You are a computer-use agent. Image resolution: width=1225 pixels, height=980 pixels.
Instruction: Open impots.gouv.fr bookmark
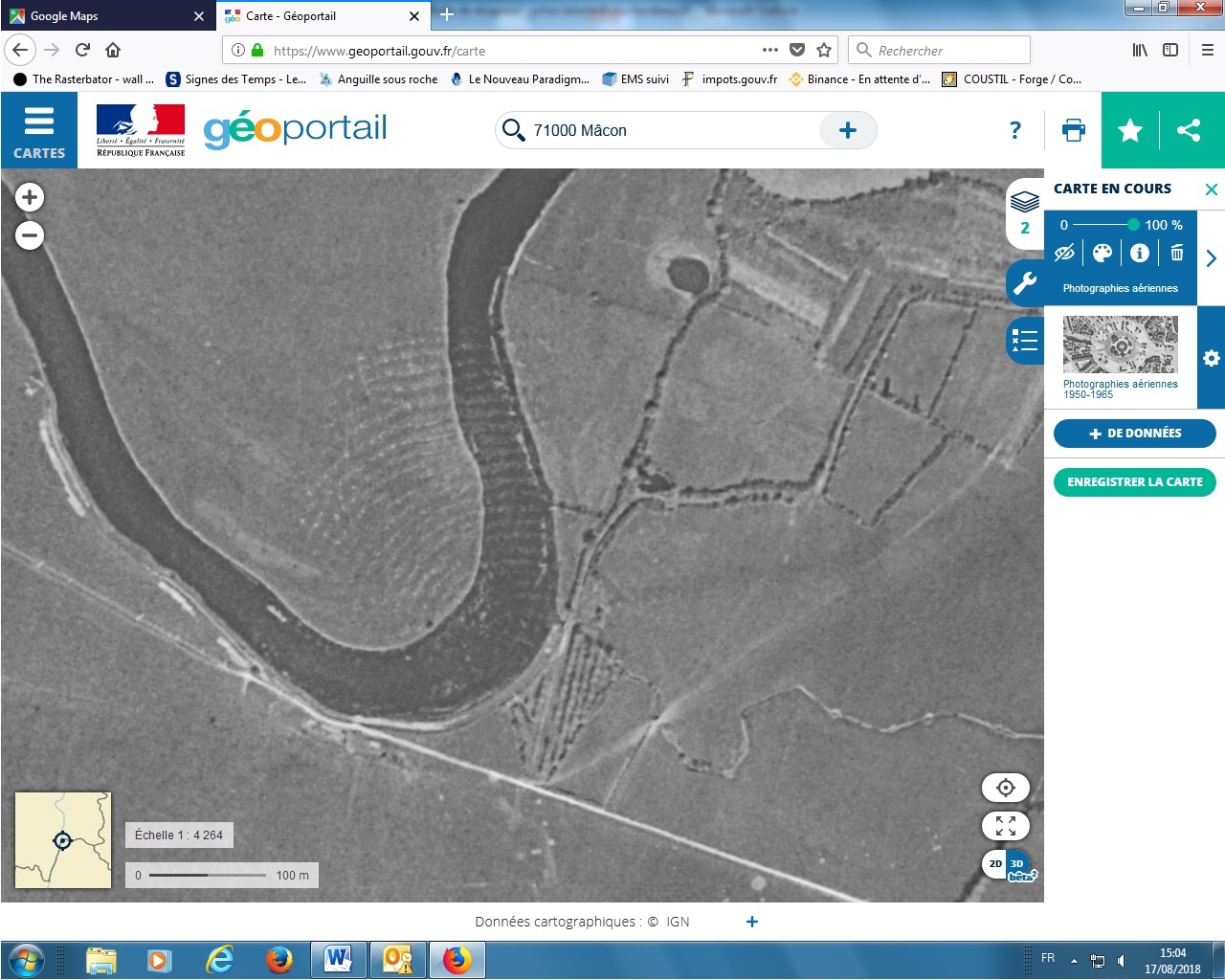pos(729,79)
